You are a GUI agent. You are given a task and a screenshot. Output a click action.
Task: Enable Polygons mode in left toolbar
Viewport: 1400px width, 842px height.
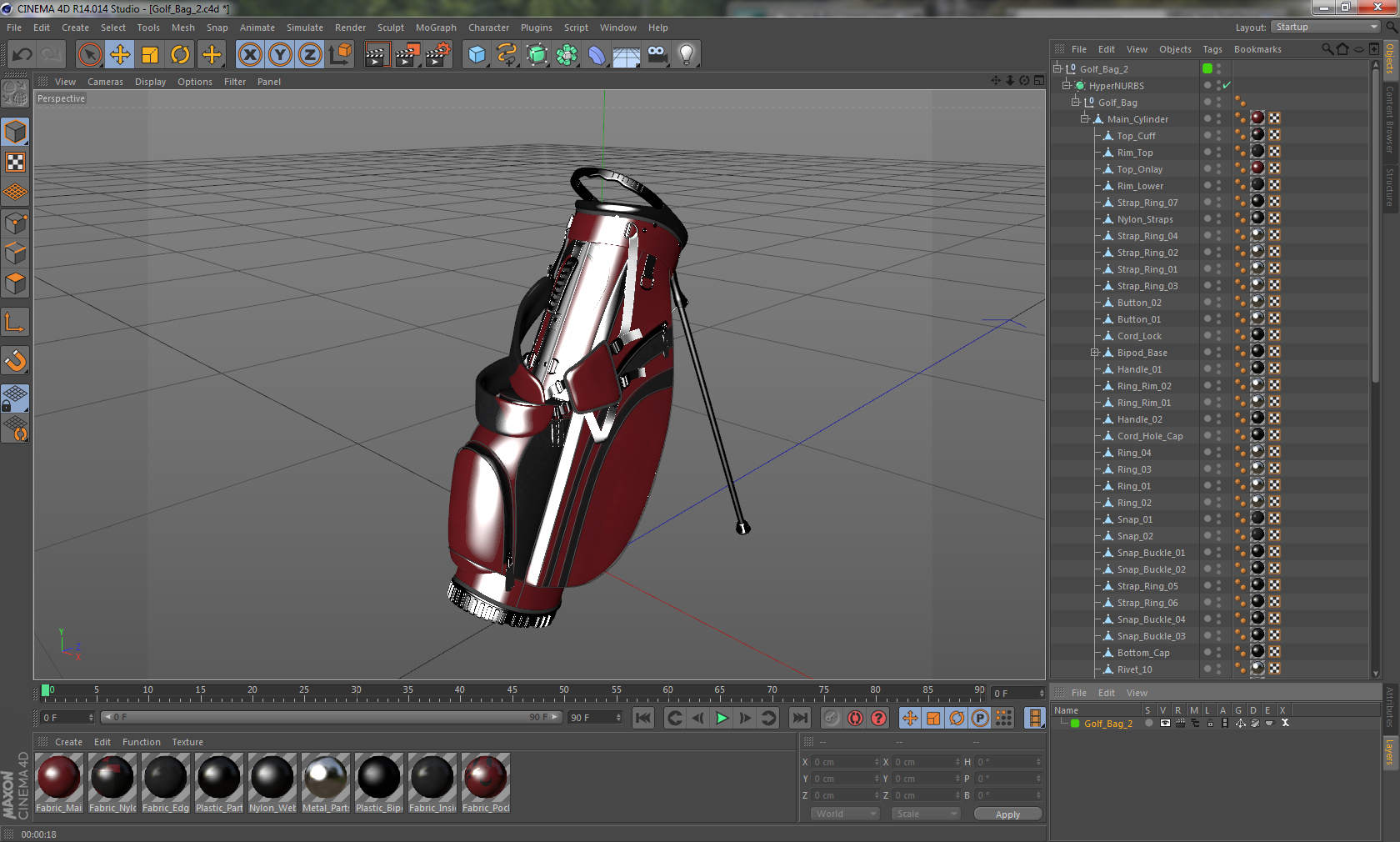click(16, 283)
